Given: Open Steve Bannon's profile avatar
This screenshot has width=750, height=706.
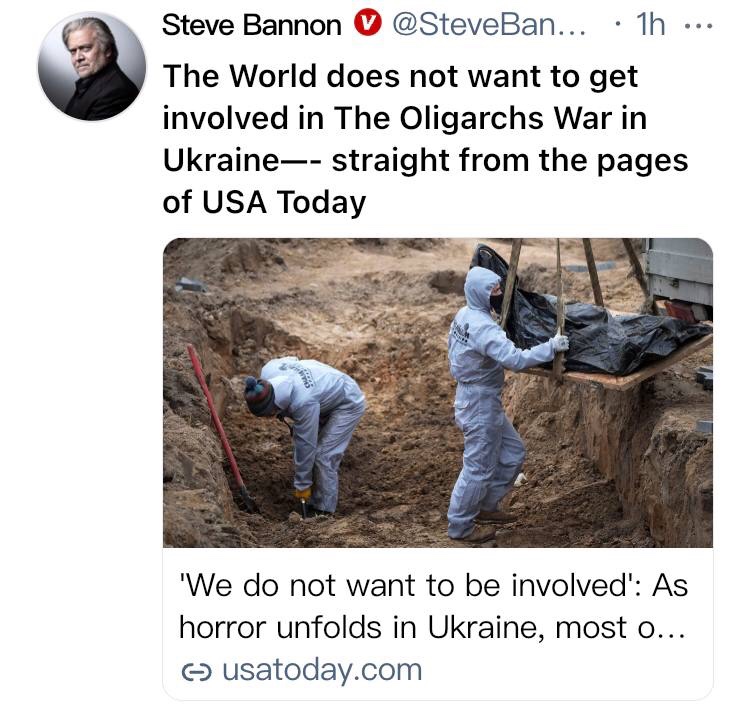Looking at the screenshot, I should (92, 66).
